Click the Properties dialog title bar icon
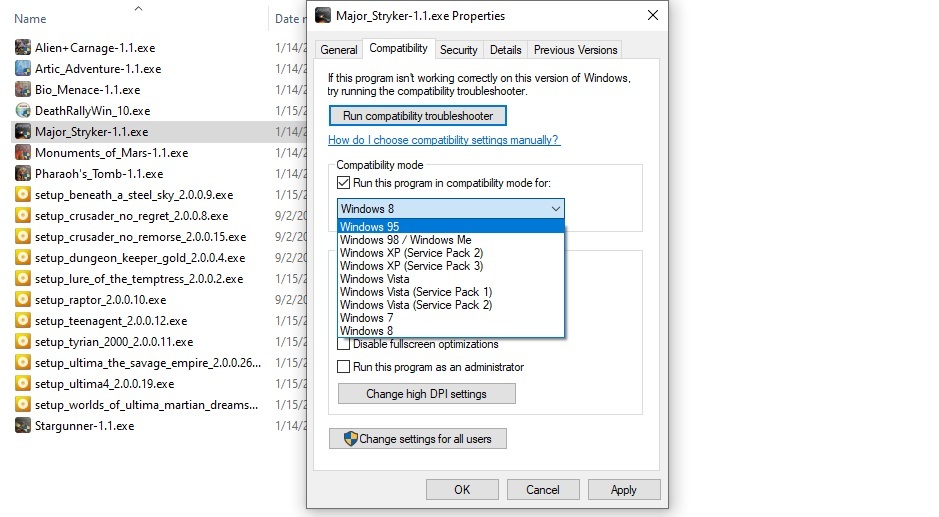The height and width of the screenshot is (517, 939). [x=323, y=16]
